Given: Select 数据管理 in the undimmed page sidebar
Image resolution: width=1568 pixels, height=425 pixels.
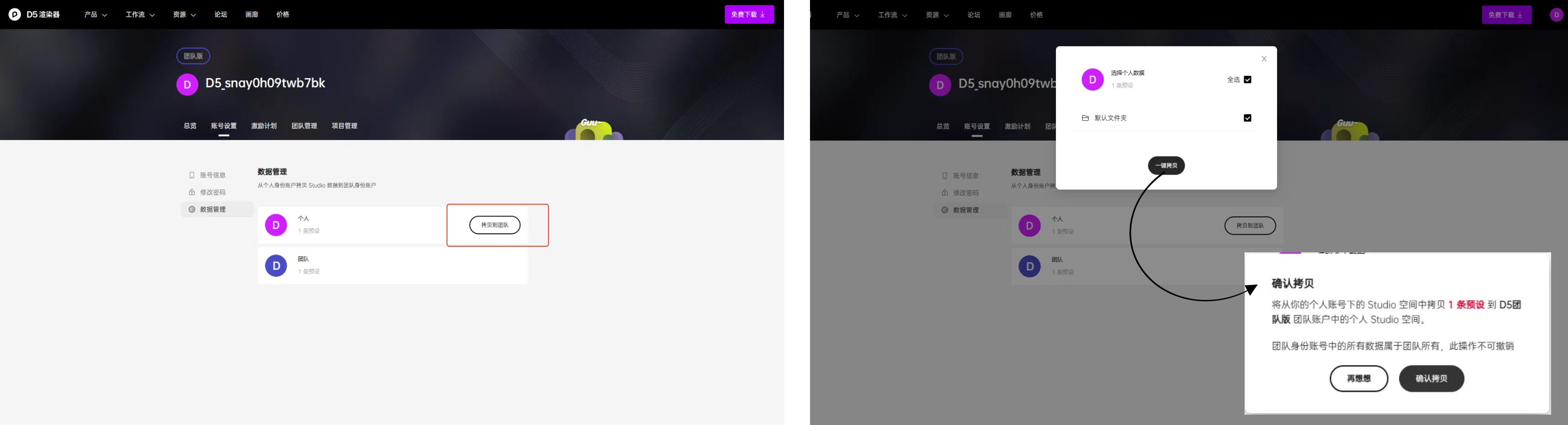Looking at the screenshot, I should tap(217, 209).
